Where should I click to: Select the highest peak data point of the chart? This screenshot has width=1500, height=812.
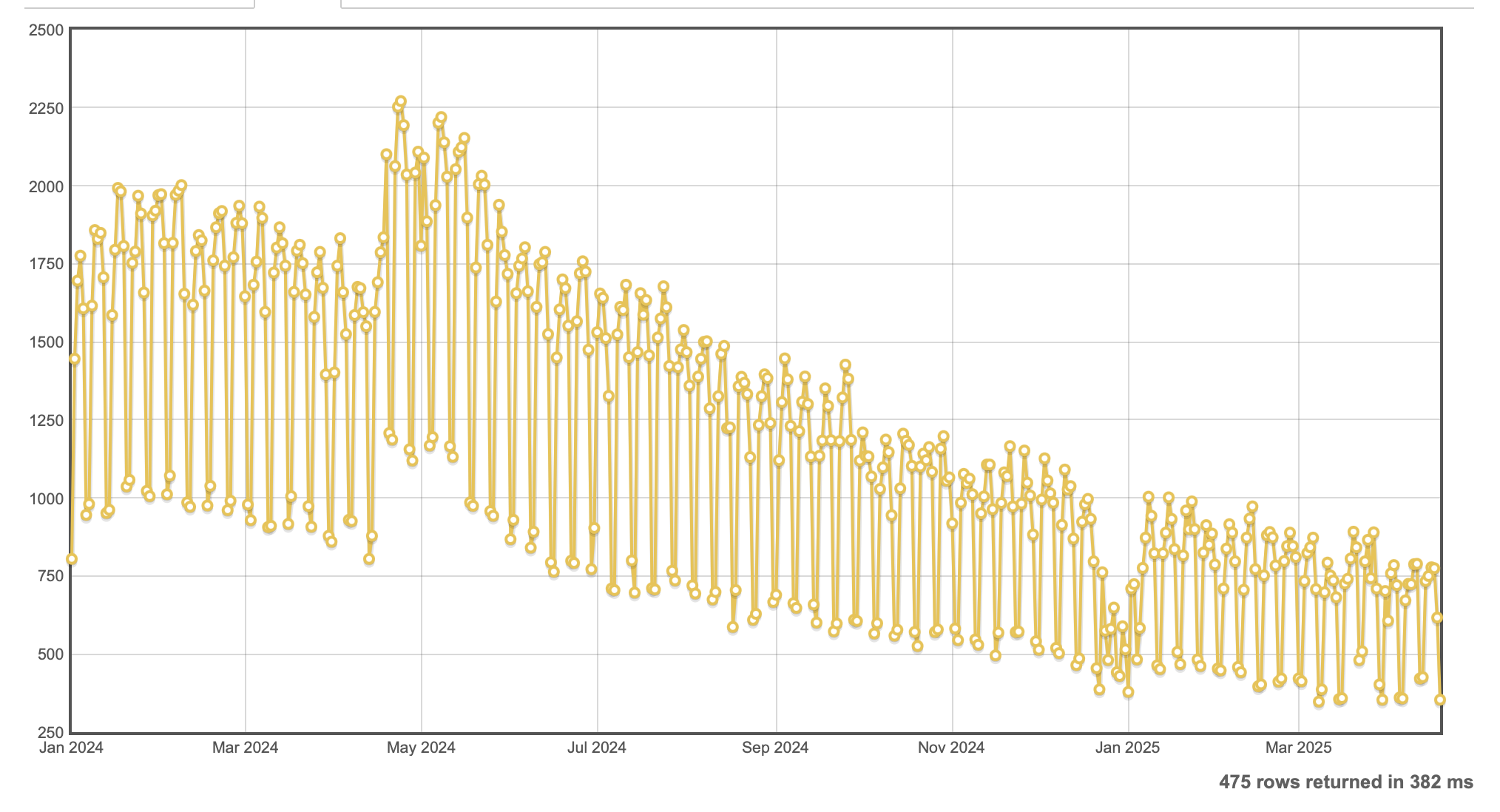click(x=400, y=101)
